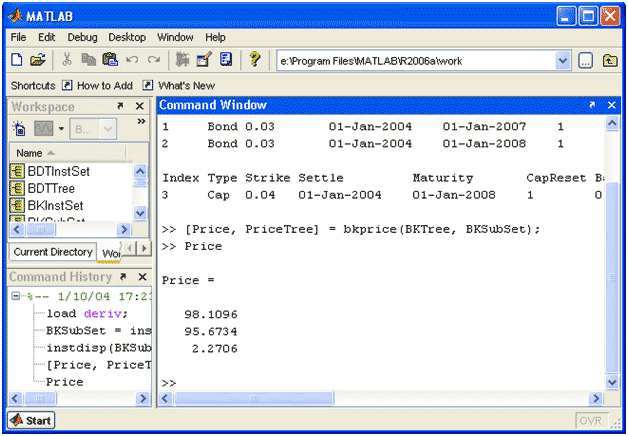Open the Window menu

[x=175, y=37]
